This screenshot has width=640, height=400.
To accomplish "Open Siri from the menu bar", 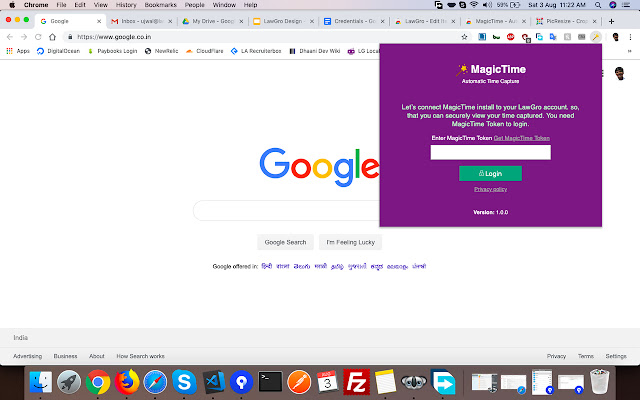I will pyautogui.click(x=612, y=5).
